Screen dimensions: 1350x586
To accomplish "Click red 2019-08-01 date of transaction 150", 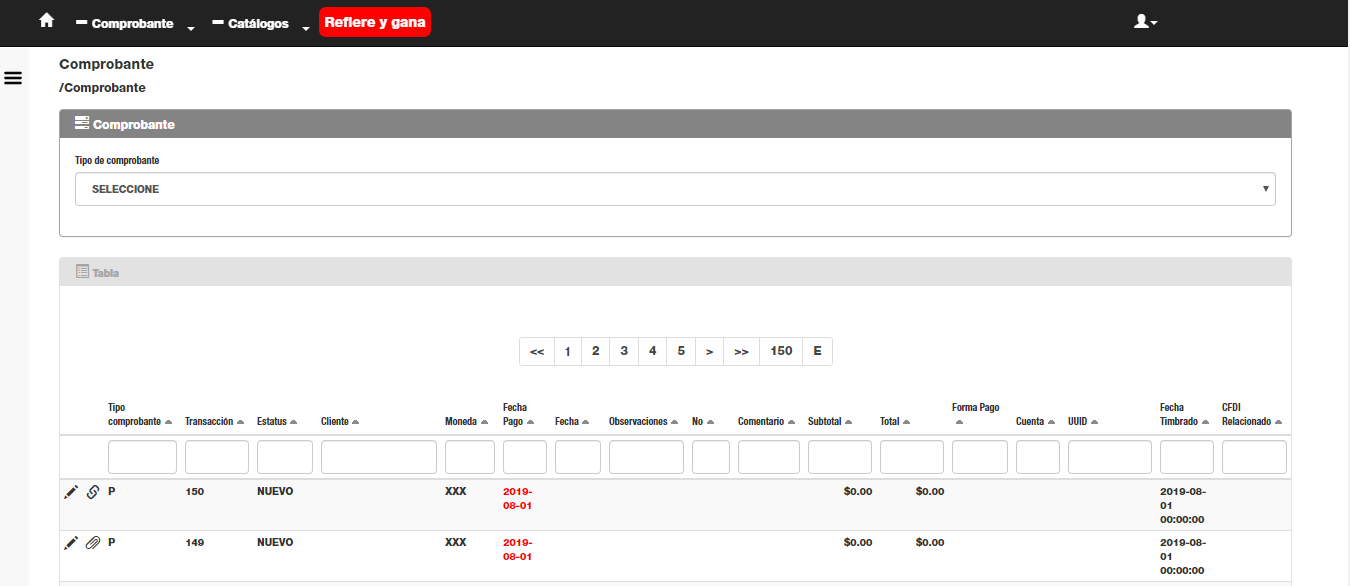I will (518, 498).
